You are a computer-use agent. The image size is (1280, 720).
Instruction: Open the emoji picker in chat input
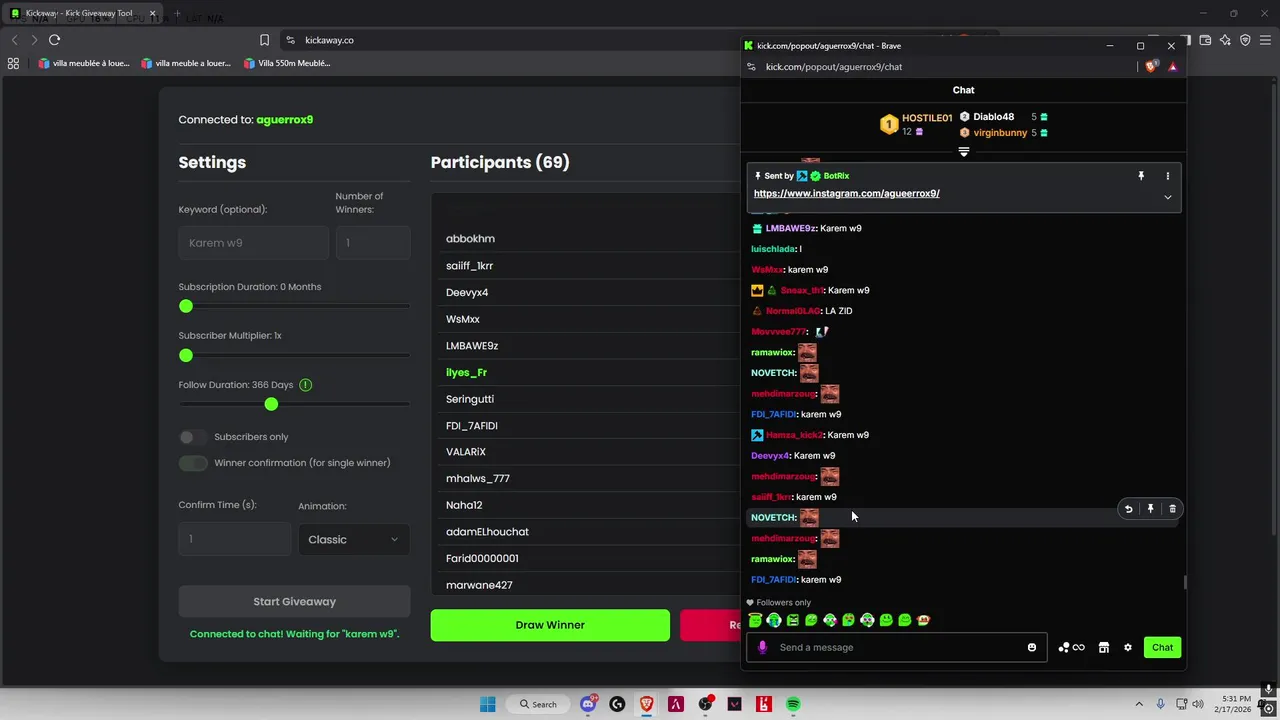(x=1032, y=647)
